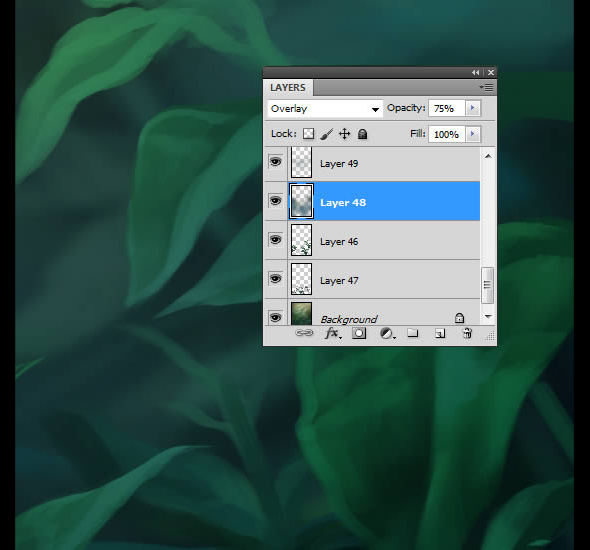Viewport: 590px width, 550px height.
Task: Create new fill or adjustment layer
Action: [x=387, y=333]
